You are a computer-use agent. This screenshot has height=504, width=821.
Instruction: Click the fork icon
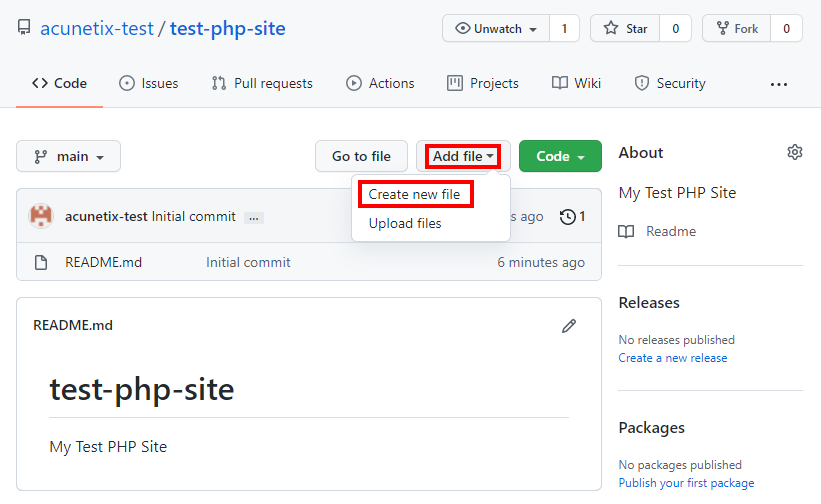(723, 28)
